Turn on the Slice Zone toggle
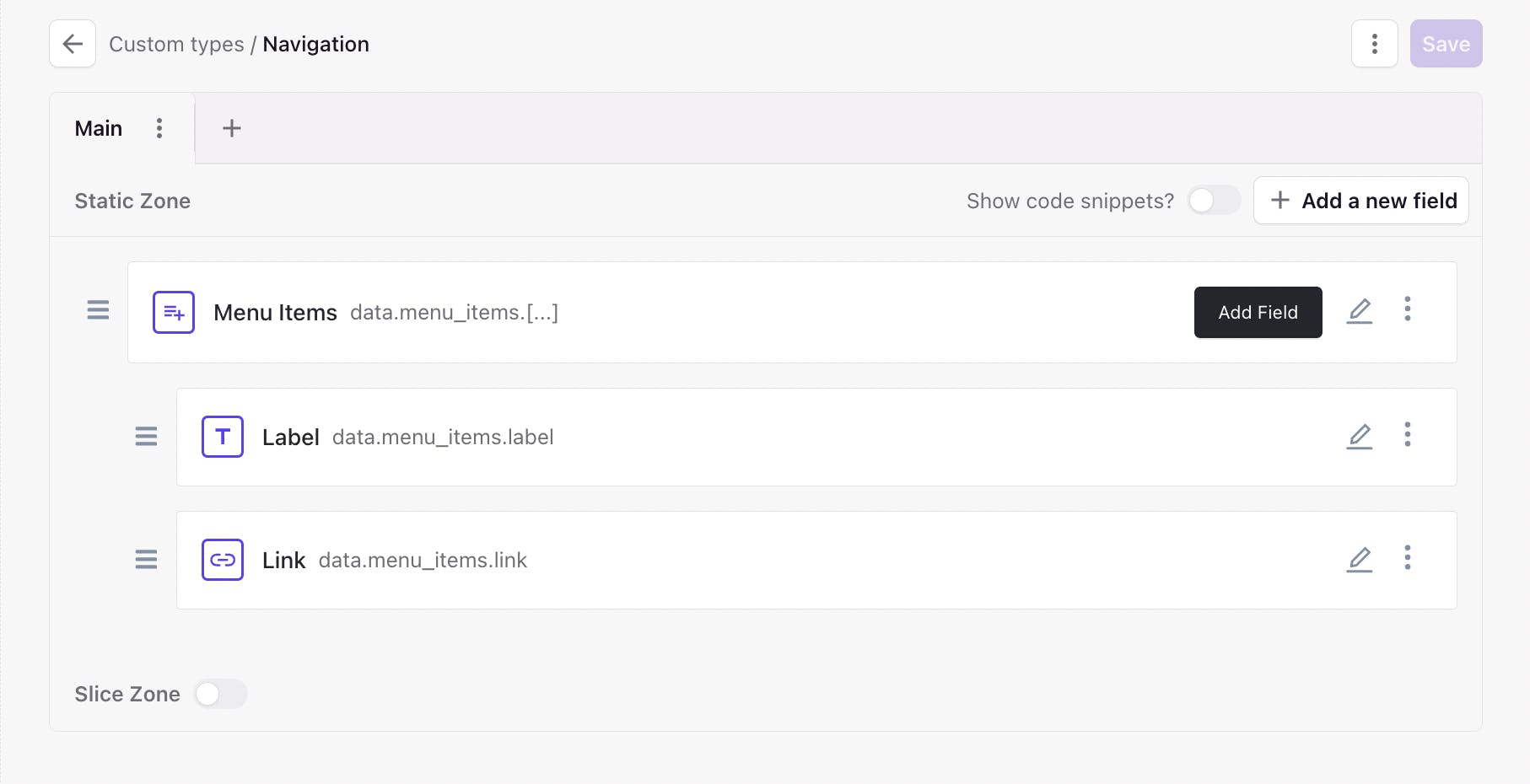 pyautogui.click(x=220, y=694)
